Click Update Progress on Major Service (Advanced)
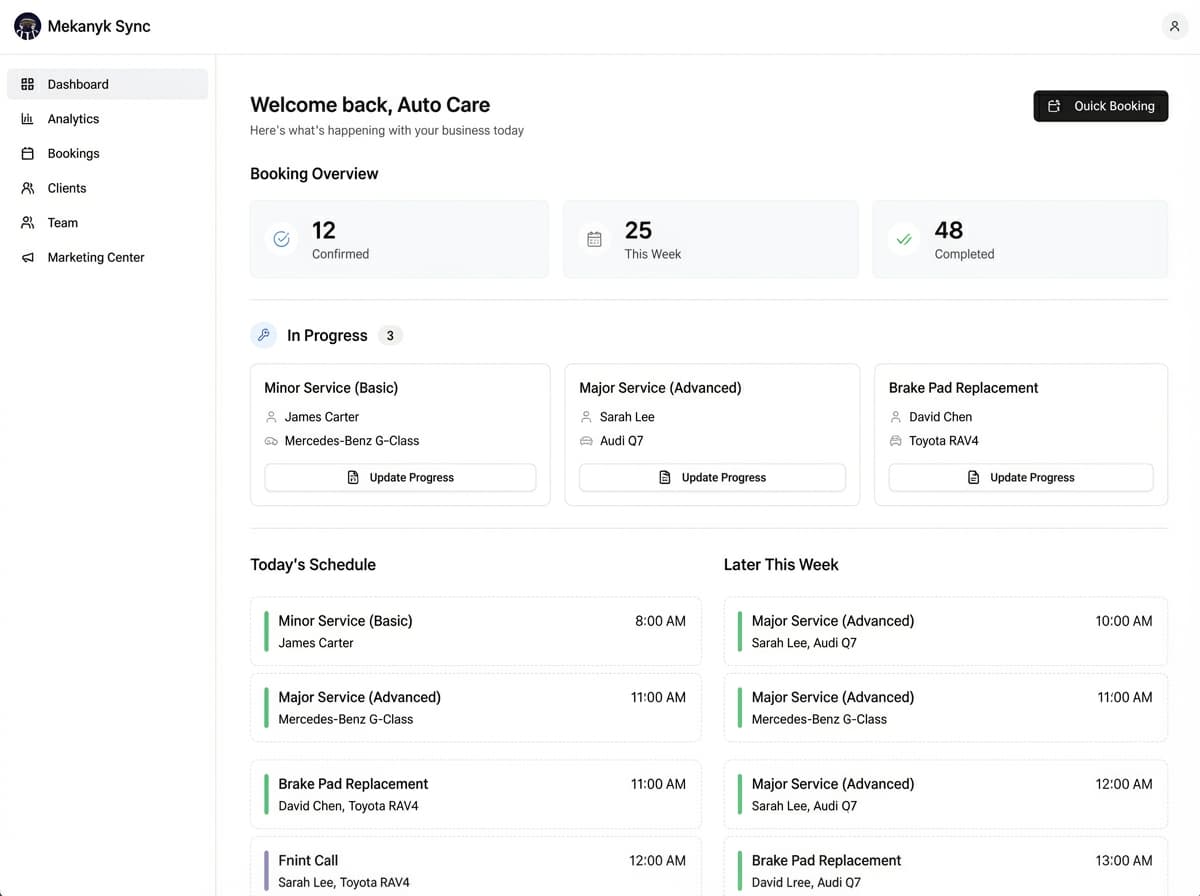Image resolution: width=1200 pixels, height=896 pixels. click(712, 477)
